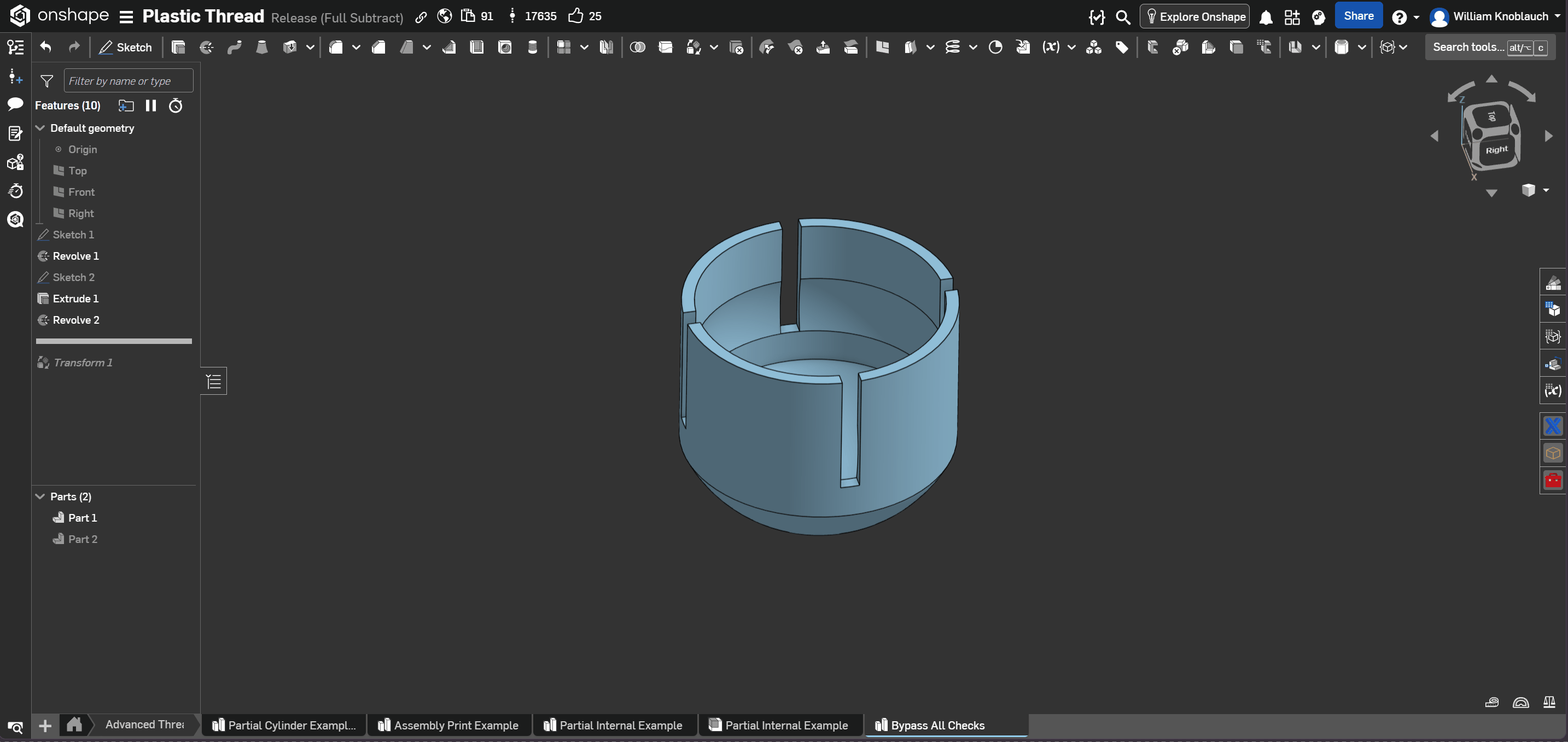Collapse the Parts (2) list
This screenshot has width=1568, height=742.
point(40,496)
